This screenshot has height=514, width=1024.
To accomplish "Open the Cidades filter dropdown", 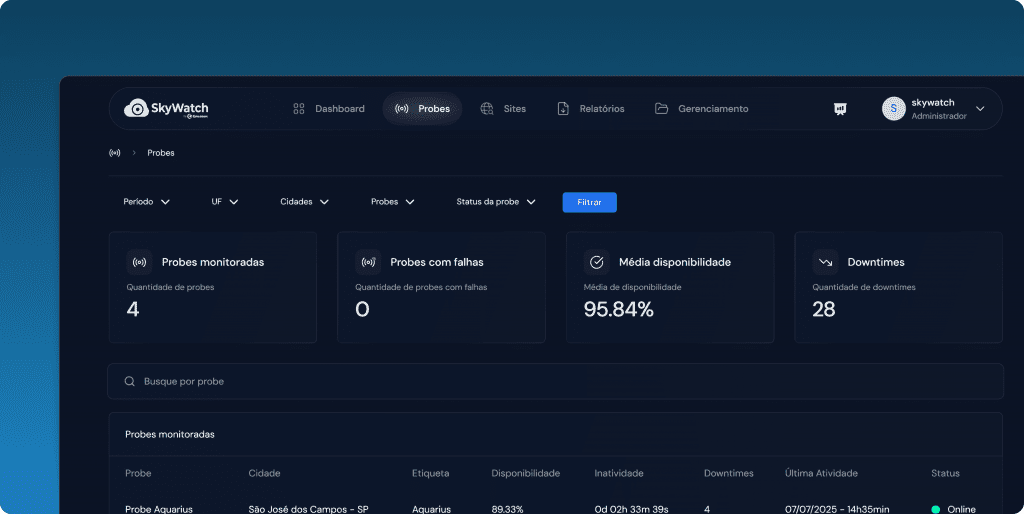I will click(x=304, y=202).
